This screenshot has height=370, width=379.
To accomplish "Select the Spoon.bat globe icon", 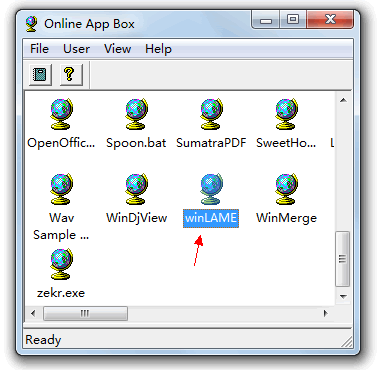I will pyautogui.click(x=136, y=114).
